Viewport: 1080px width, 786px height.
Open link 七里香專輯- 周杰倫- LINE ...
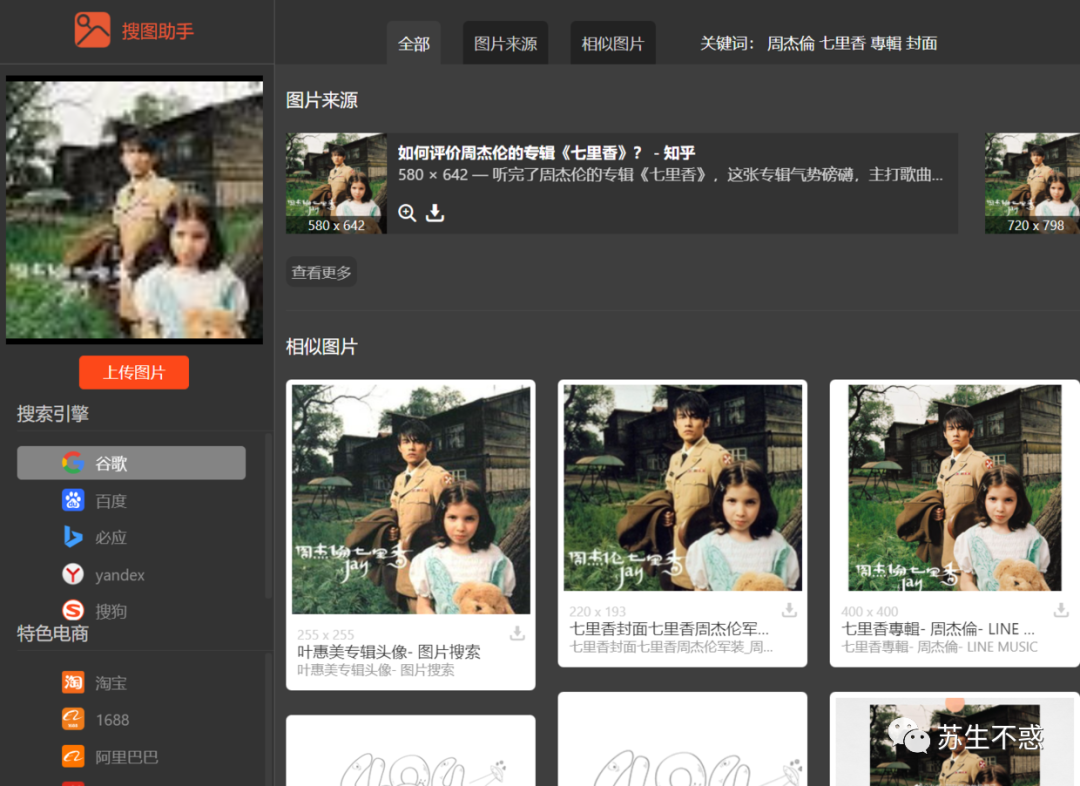click(x=937, y=628)
